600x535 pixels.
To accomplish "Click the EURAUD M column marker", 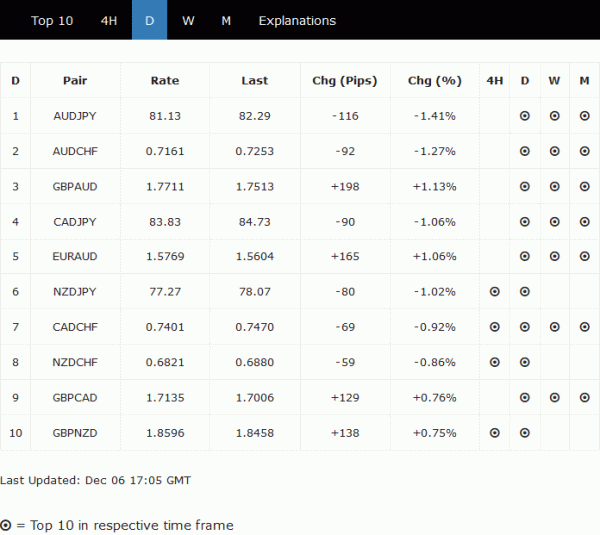I will pos(584,256).
